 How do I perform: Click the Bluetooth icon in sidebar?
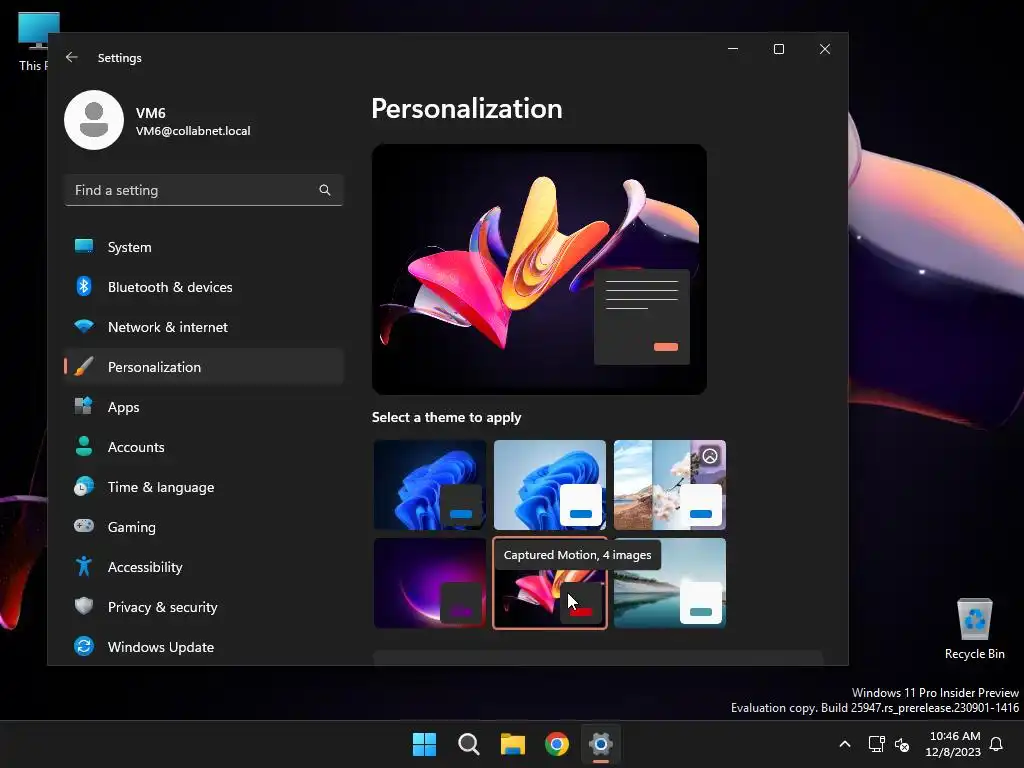[84, 286]
